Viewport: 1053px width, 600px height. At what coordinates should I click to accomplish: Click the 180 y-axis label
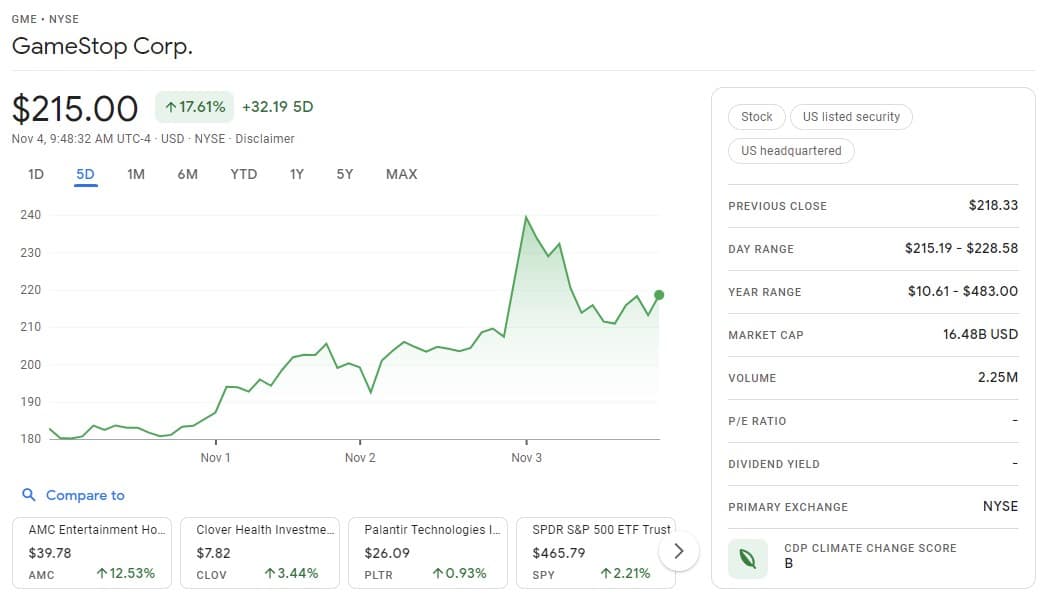pos(30,439)
